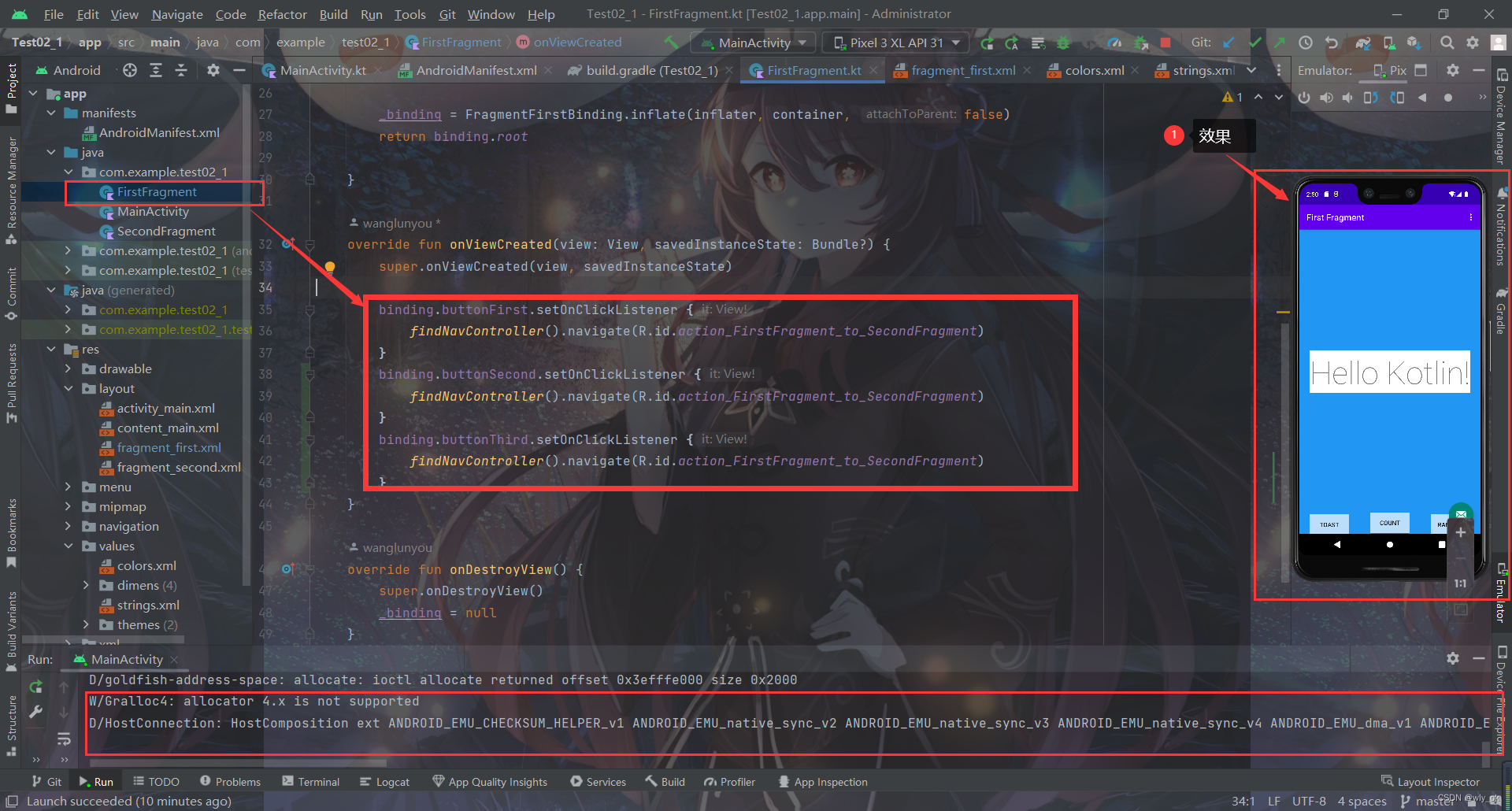This screenshot has width=1512, height=811.
Task: Open the SDK Manager icon
Action: coord(1414,43)
